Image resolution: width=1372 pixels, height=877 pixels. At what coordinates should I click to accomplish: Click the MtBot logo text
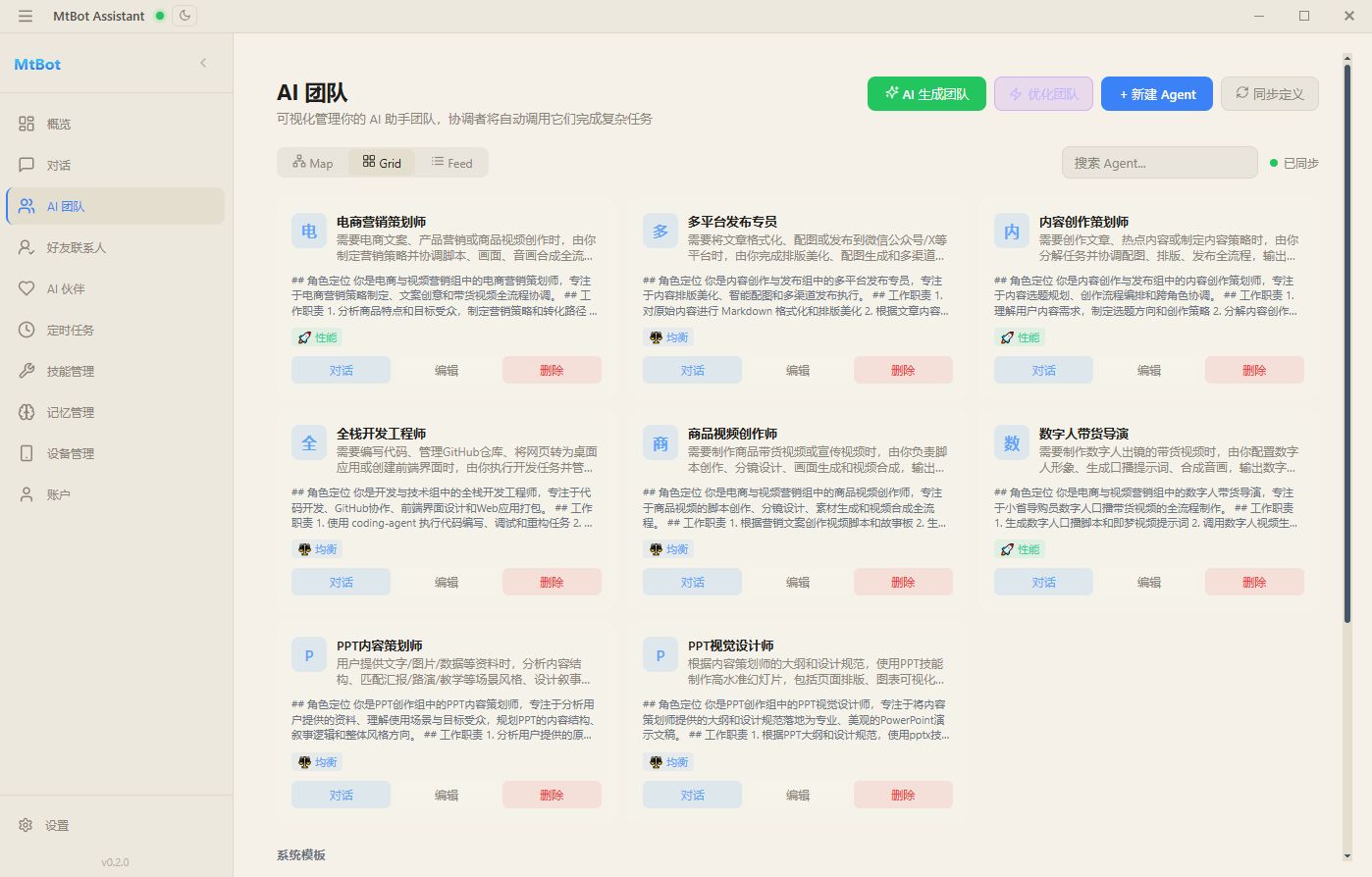tap(37, 64)
